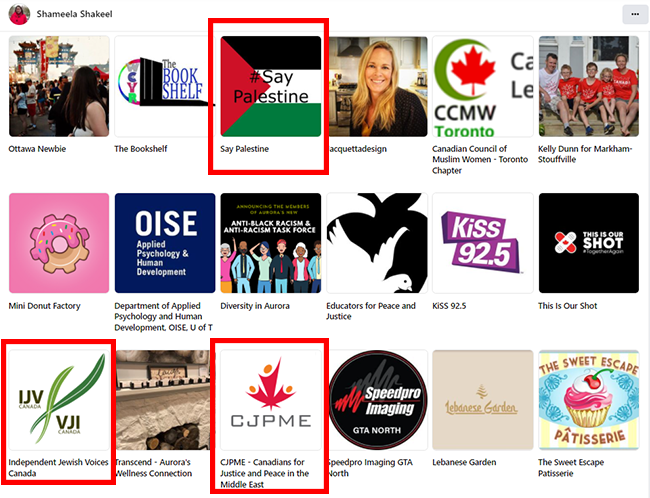Viewport: 650px width, 498px height.
Task: Open the OISE Applied Psychology logo tile
Action: tap(165, 243)
